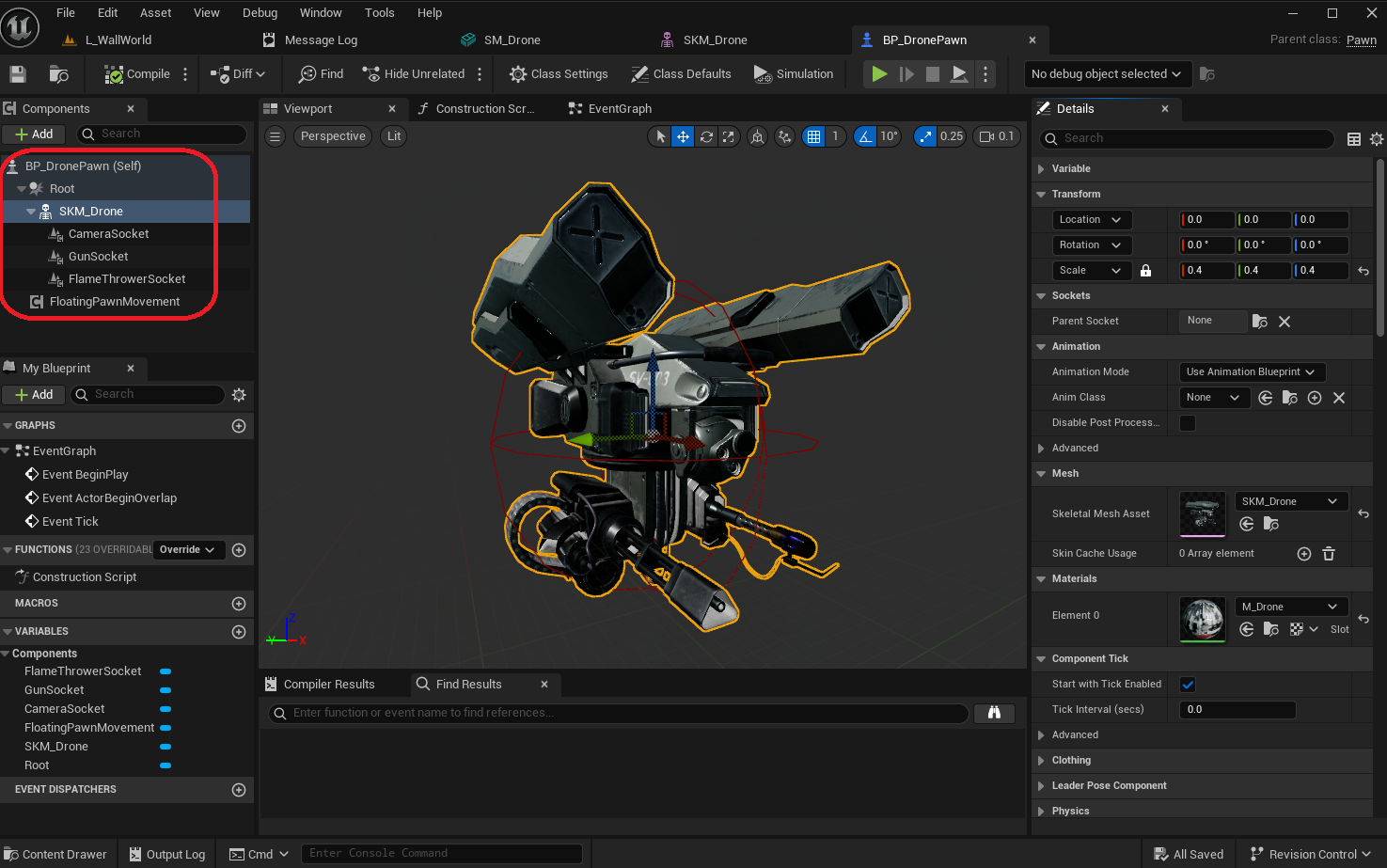Select the rotate tool in viewport
The image size is (1387, 868).
[x=706, y=136]
